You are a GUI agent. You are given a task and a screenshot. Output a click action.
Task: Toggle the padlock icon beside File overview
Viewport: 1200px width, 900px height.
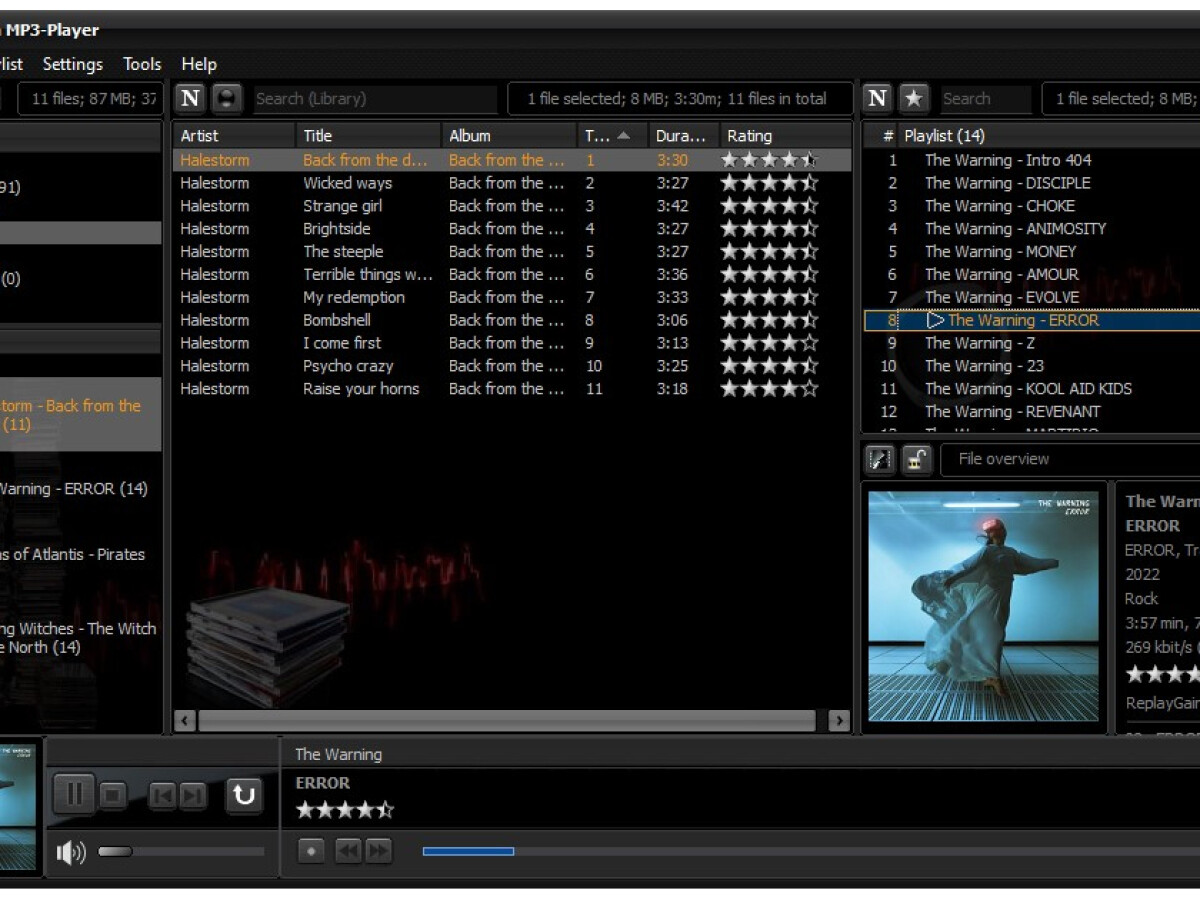(917, 459)
